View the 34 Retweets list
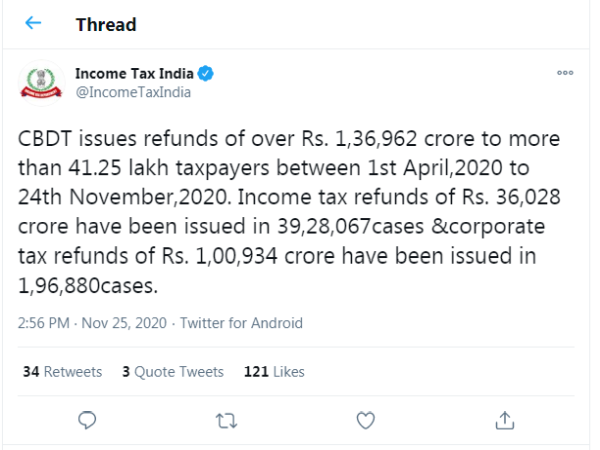The image size is (600, 450). coord(62,371)
